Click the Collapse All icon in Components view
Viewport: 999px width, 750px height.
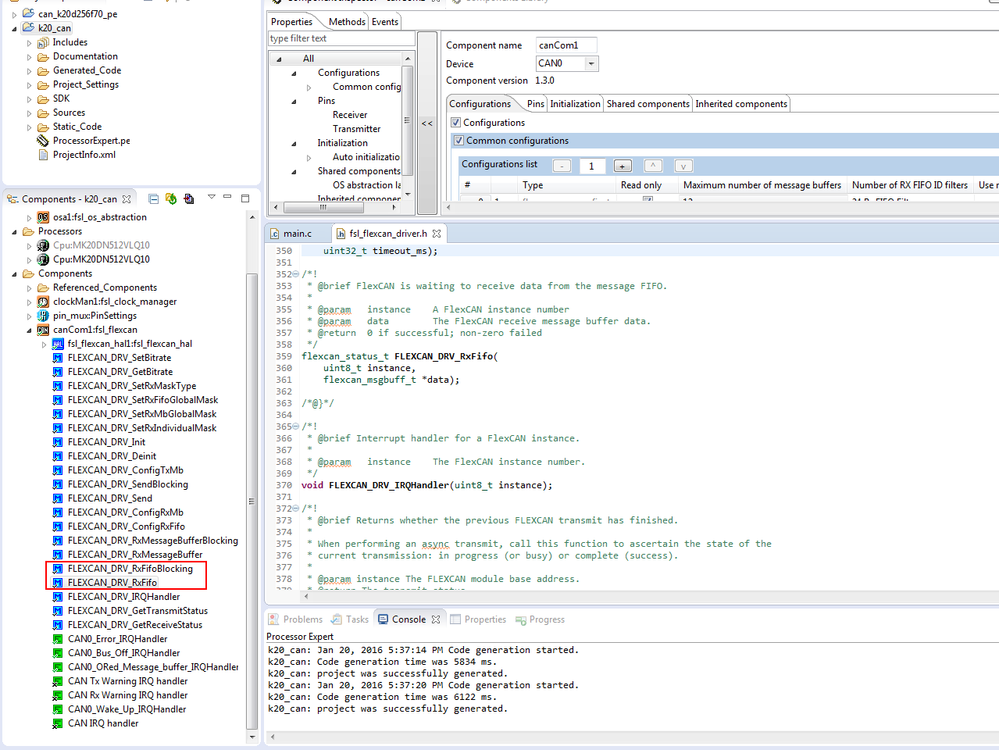coord(154,199)
